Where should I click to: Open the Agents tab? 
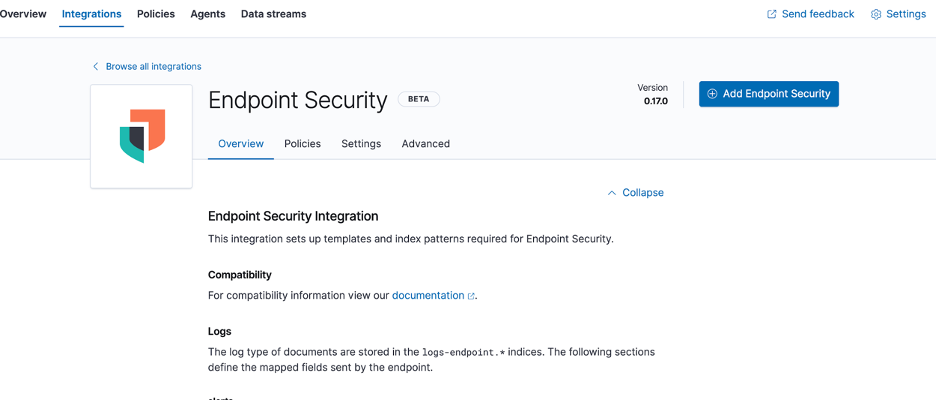(x=208, y=14)
